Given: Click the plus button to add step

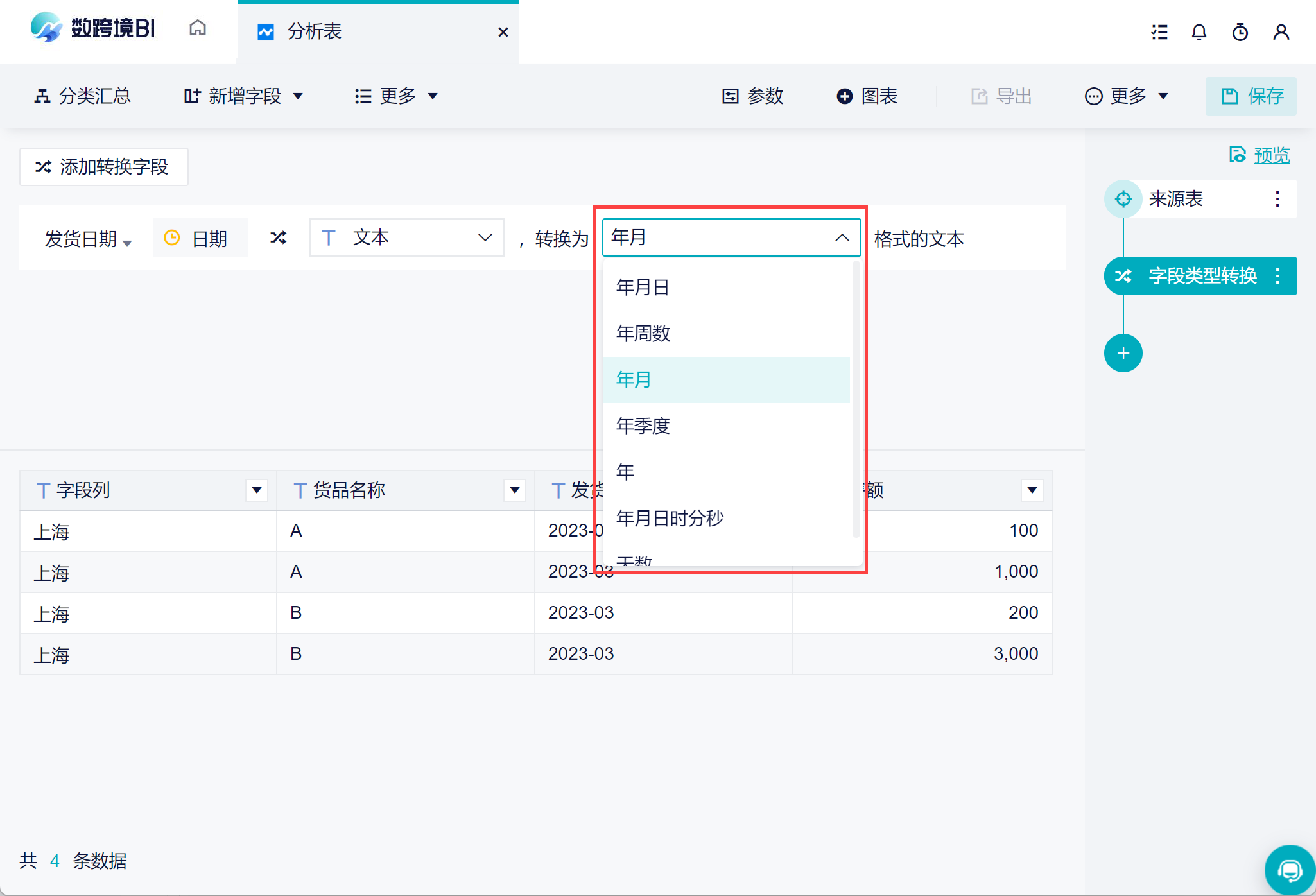Looking at the screenshot, I should tap(1123, 353).
